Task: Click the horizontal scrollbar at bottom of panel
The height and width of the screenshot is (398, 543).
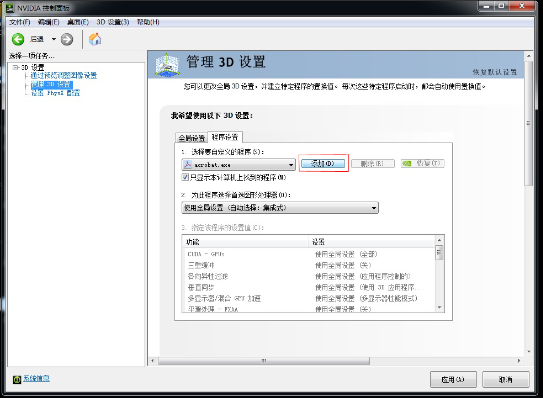Action: [264, 361]
